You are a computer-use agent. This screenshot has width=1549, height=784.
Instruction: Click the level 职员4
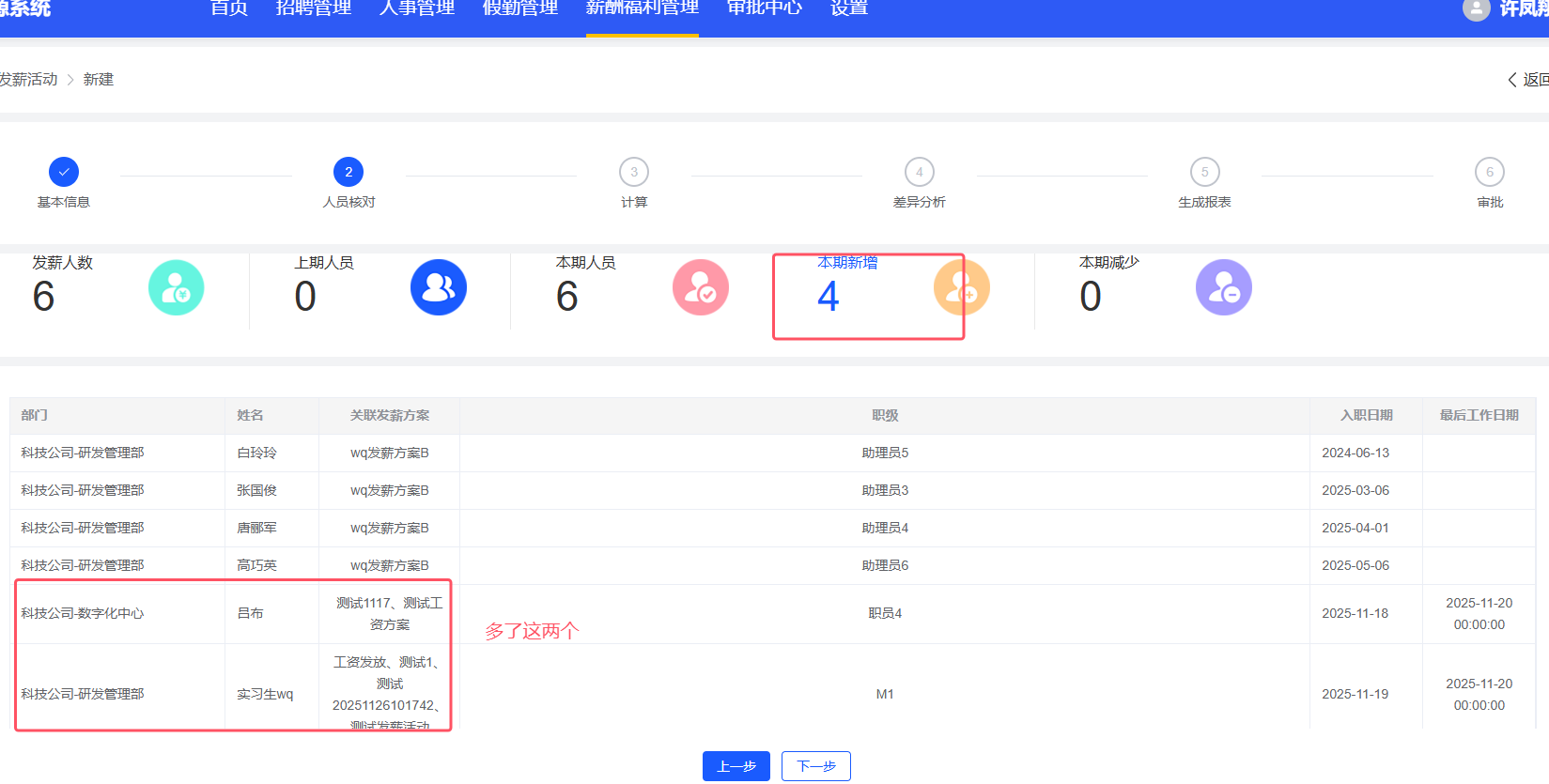click(885, 613)
